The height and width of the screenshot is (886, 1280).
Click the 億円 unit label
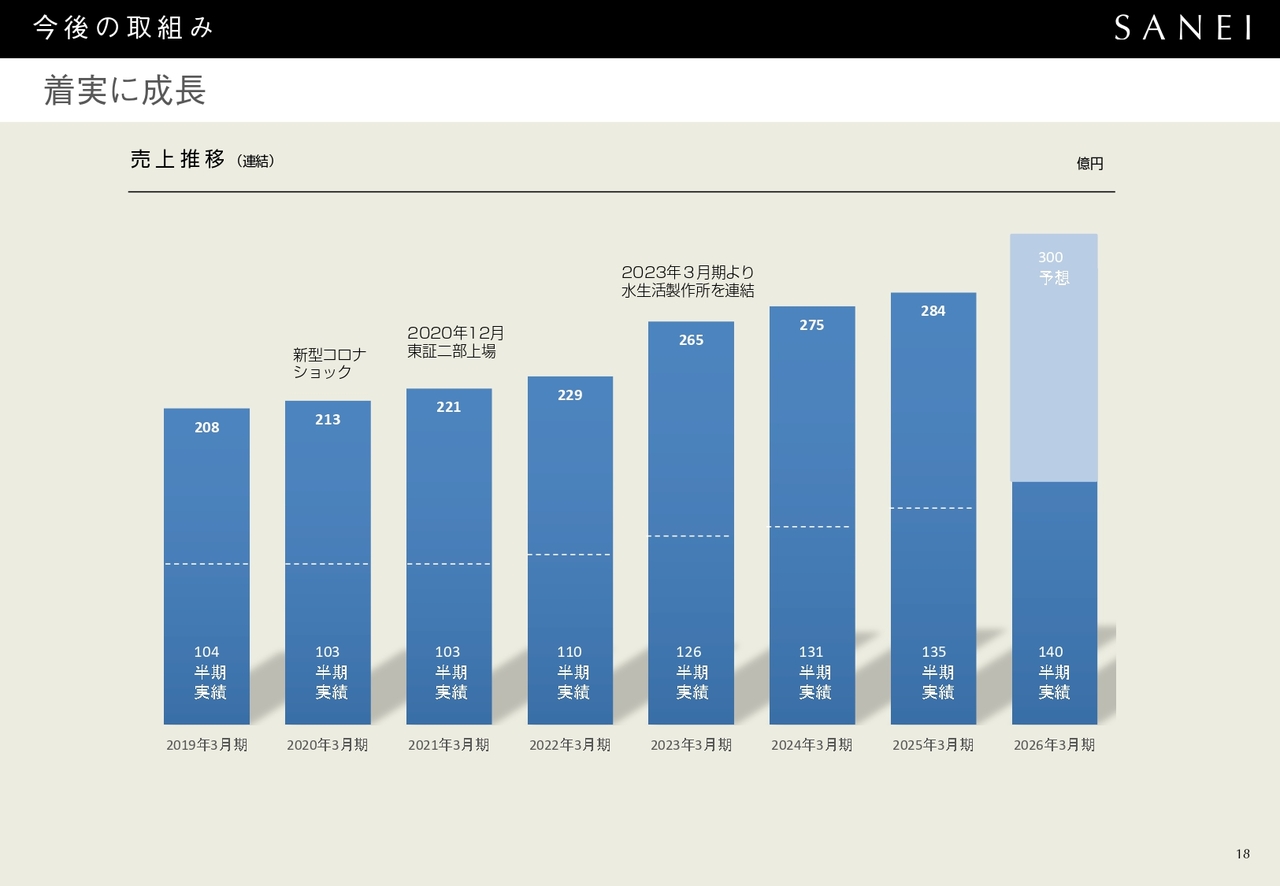pos(1090,163)
